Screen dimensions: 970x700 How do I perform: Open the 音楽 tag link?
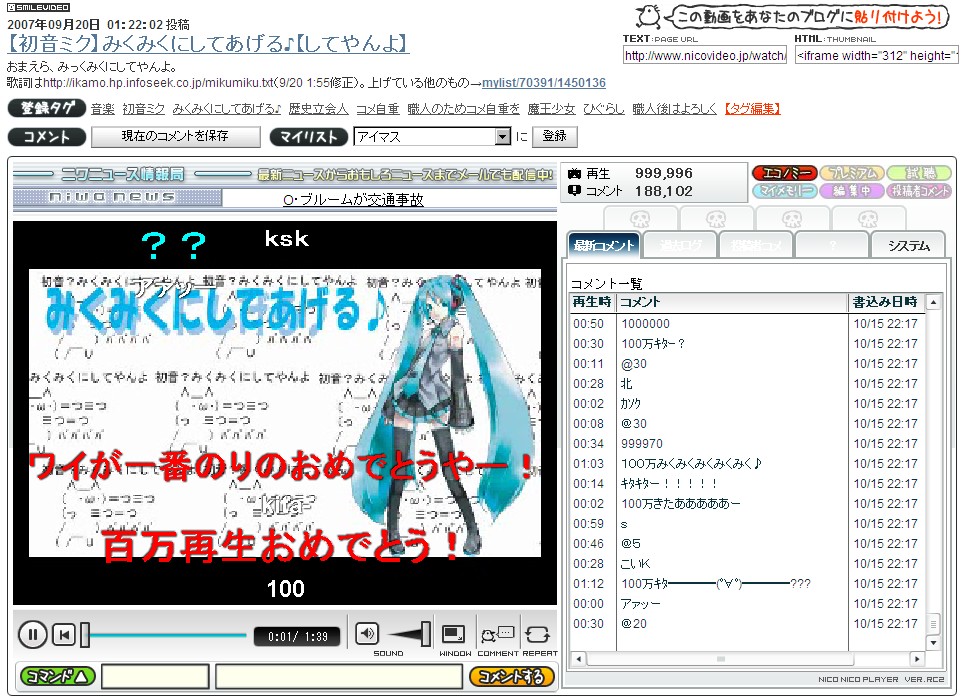point(103,109)
